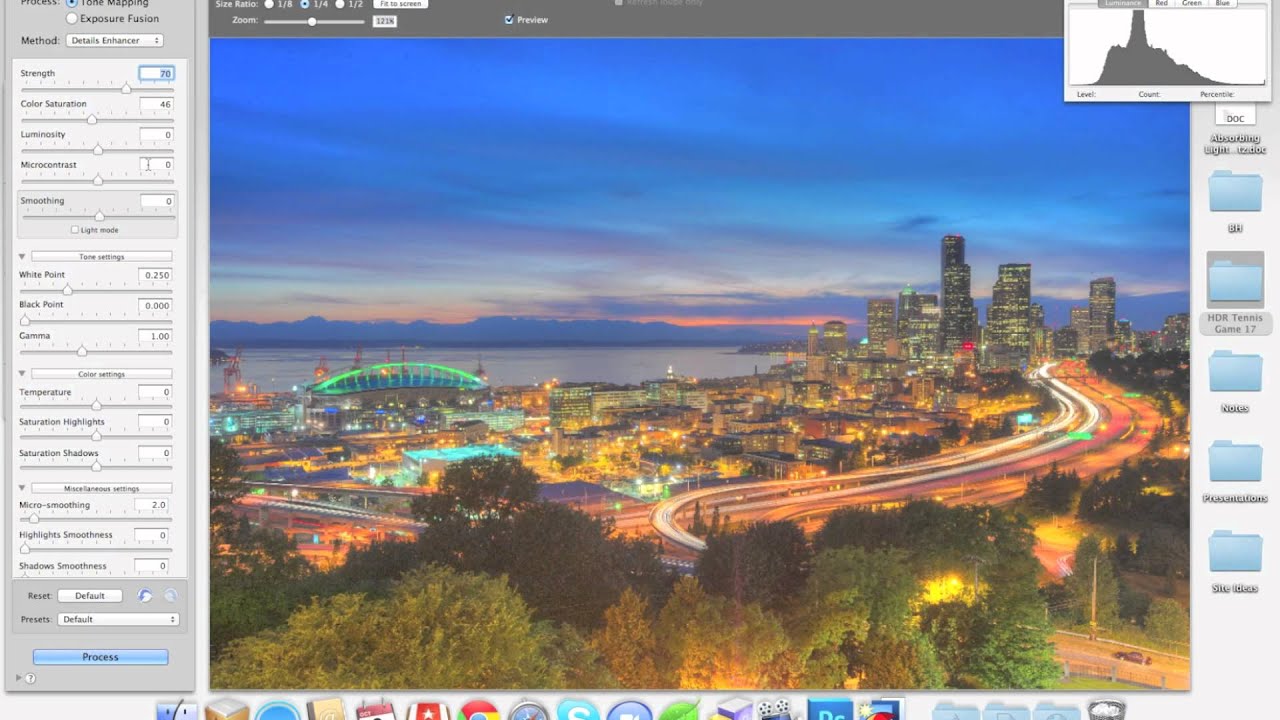
Task: Collapse the Miscellaneous settings section triangle
Action: 22,488
